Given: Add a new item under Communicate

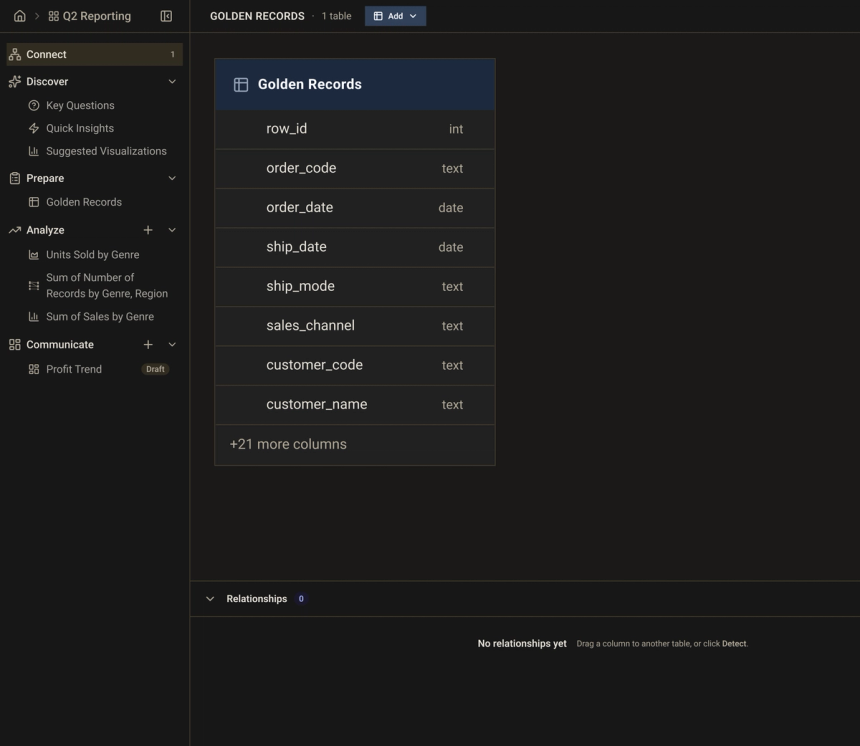Looking at the screenshot, I should click(x=148, y=344).
